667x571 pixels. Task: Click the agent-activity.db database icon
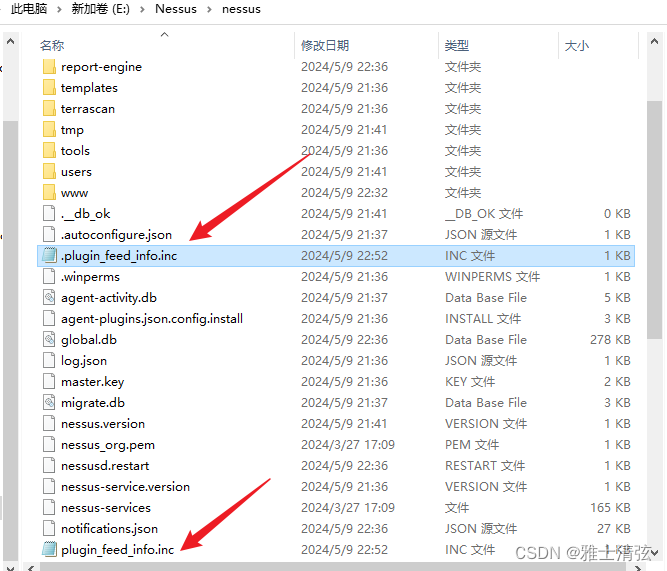[49, 298]
